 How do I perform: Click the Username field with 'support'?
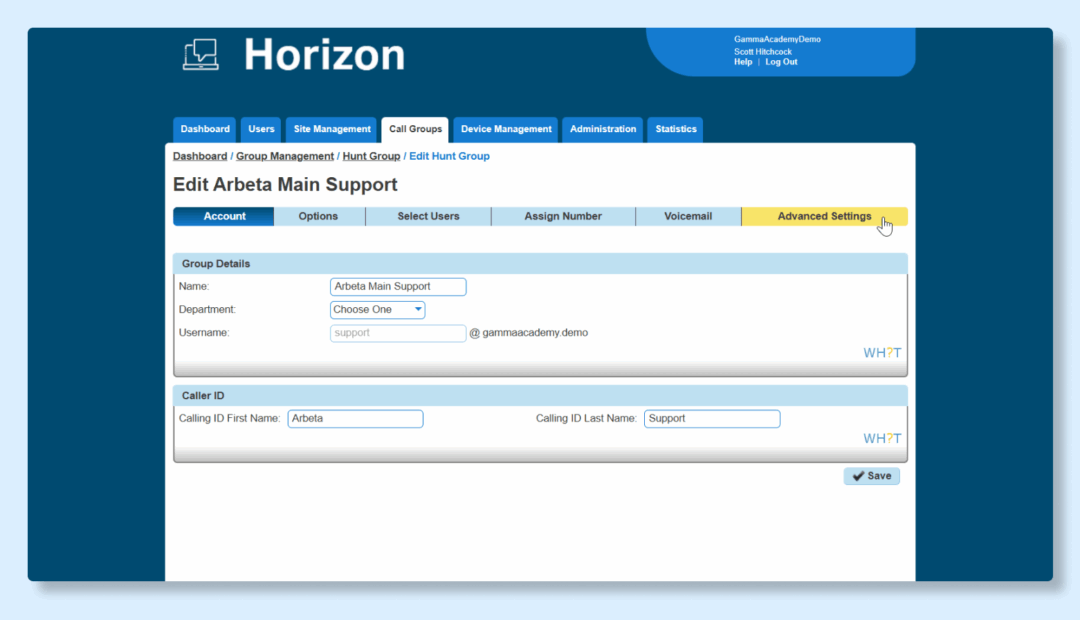(398, 333)
